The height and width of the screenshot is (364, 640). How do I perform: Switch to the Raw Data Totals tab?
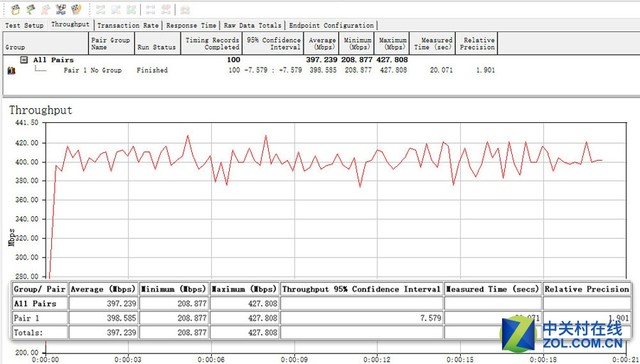[252, 25]
